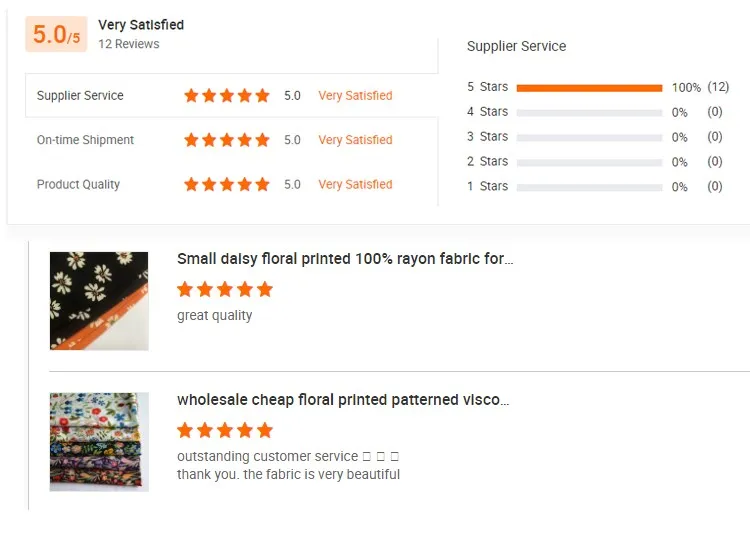Click the 5 Stars orange progress bar
This screenshot has height=537, width=750.
pyautogui.click(x=589, y=88)
